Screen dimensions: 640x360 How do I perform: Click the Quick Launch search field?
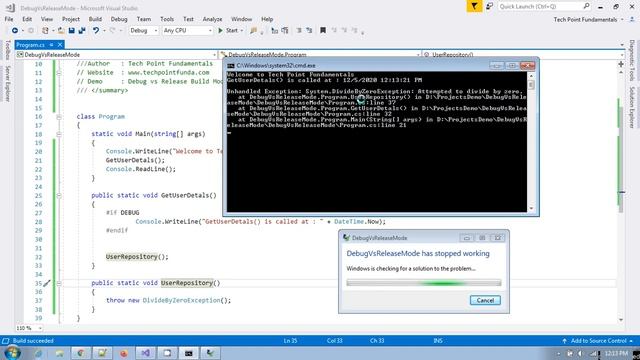(544, 7)
